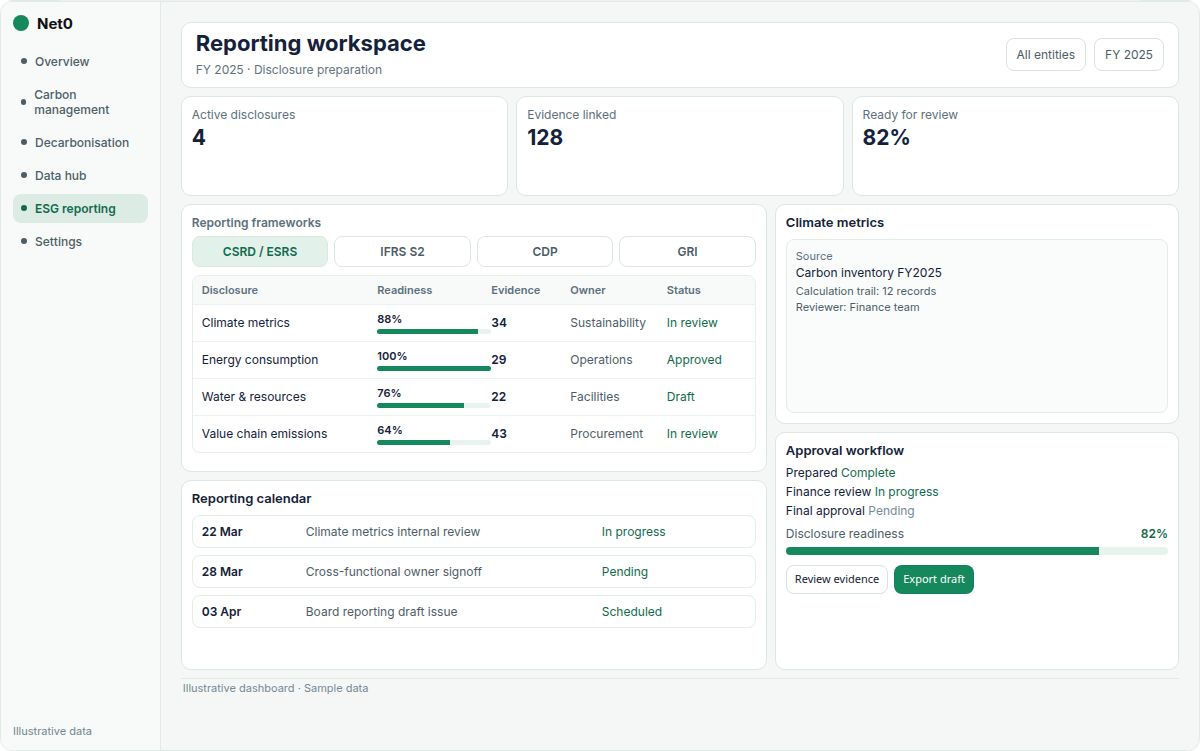Image resolution: width=1200 pixels, height=751 pixels.
Task: Select the Energy consumption disclosure row
Action: click(474, 360)
